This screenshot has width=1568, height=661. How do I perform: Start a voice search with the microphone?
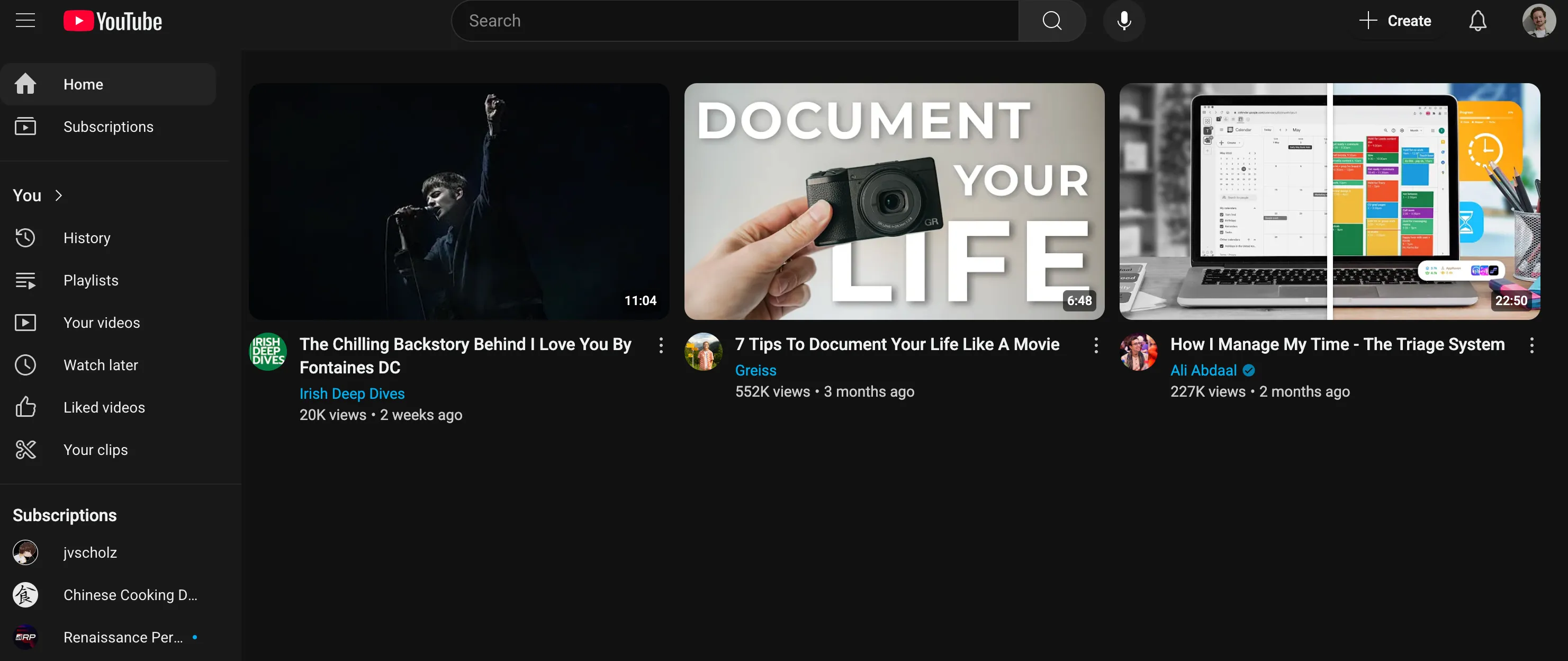click(1124, 20)
